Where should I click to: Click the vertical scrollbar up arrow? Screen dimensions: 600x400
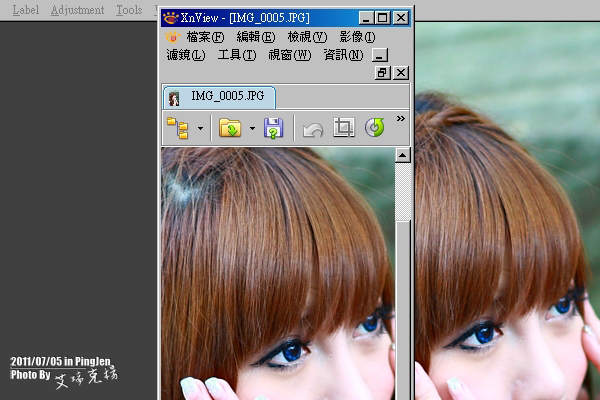(x=403, y=155)
